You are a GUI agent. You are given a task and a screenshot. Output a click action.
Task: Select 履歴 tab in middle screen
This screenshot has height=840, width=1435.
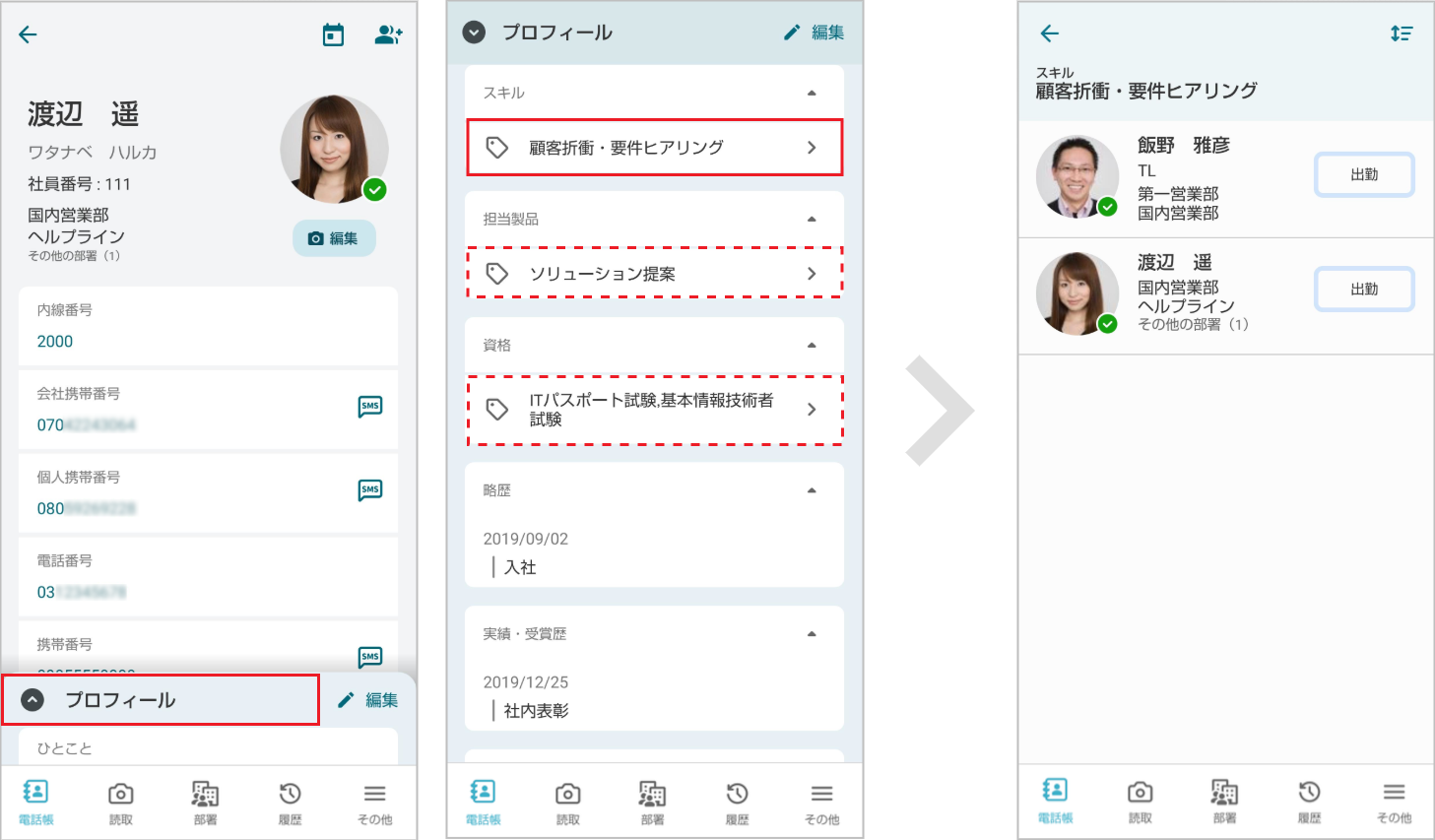738,802
